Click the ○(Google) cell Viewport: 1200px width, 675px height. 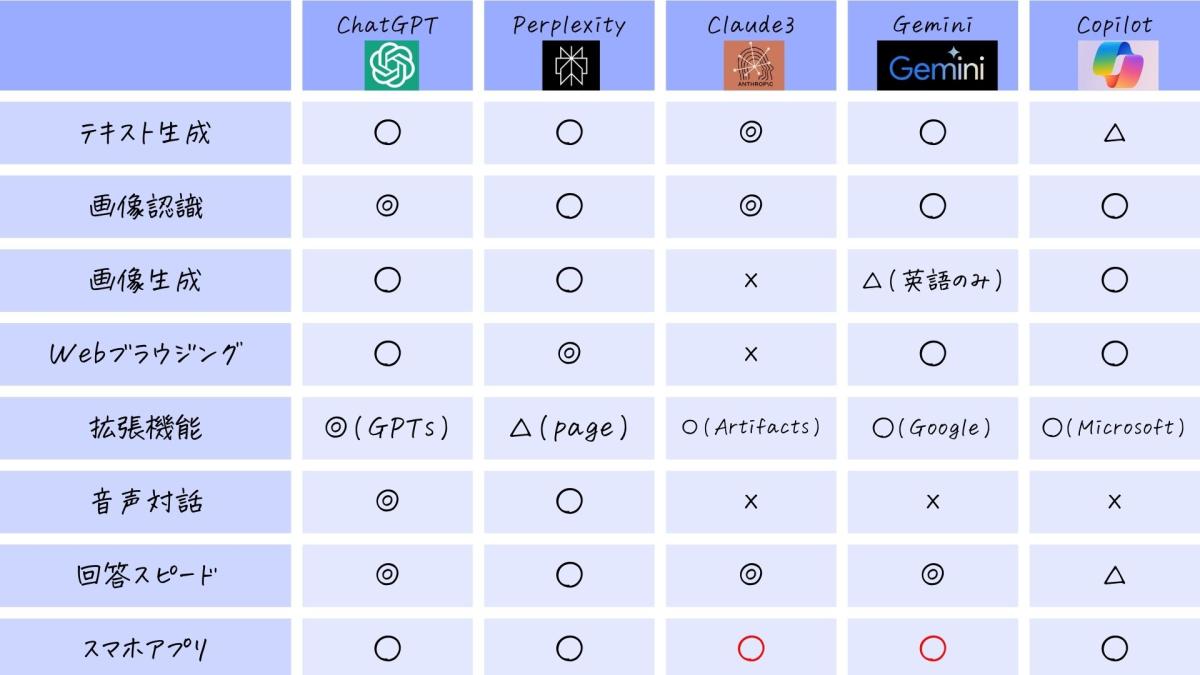point(932,428)
